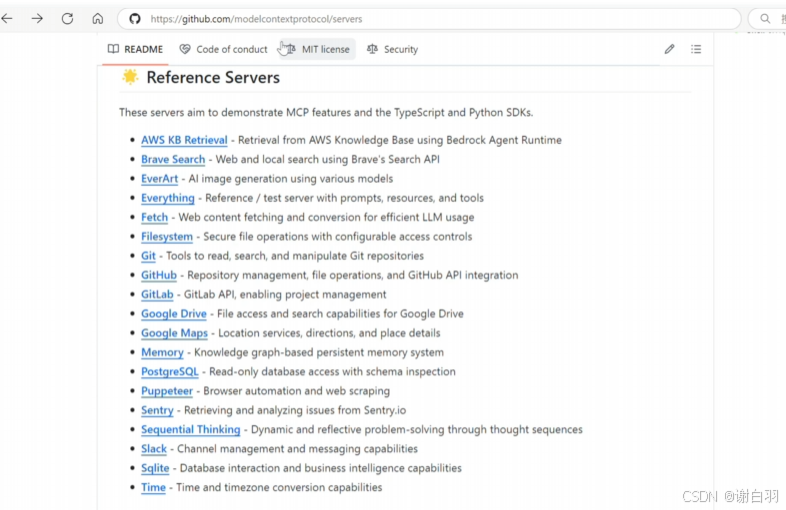
Task: Click the text "Knowledge graph-based persistent memory system"
Action: coord(319,353)
